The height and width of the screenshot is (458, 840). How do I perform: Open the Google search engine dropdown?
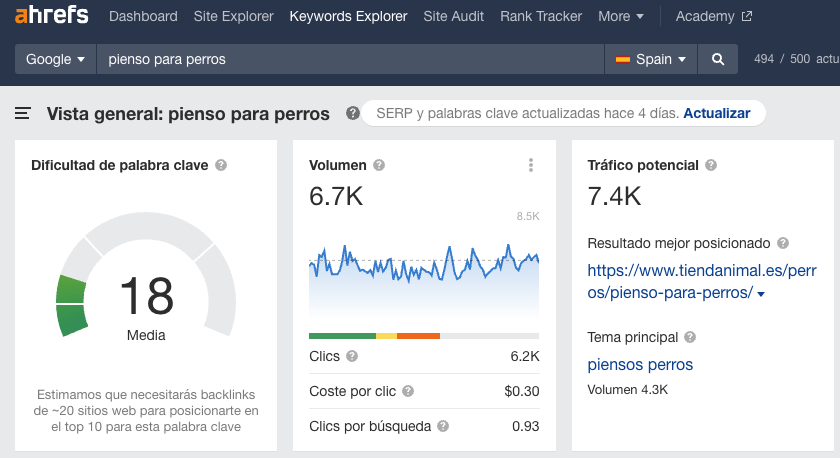(55, 59)
